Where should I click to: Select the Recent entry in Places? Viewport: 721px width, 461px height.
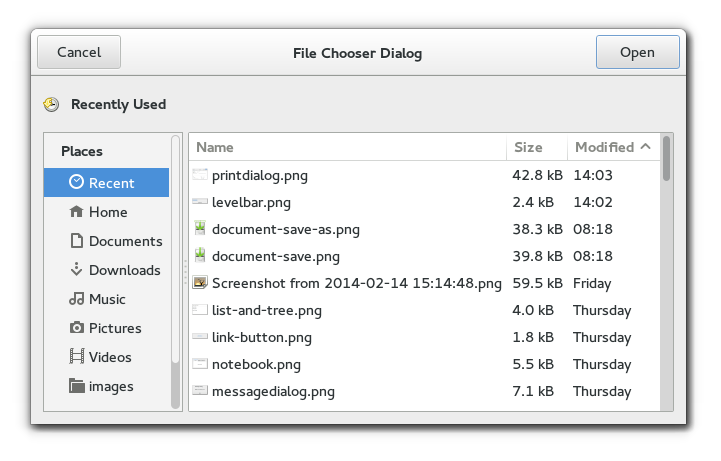(x=111, y=183)
